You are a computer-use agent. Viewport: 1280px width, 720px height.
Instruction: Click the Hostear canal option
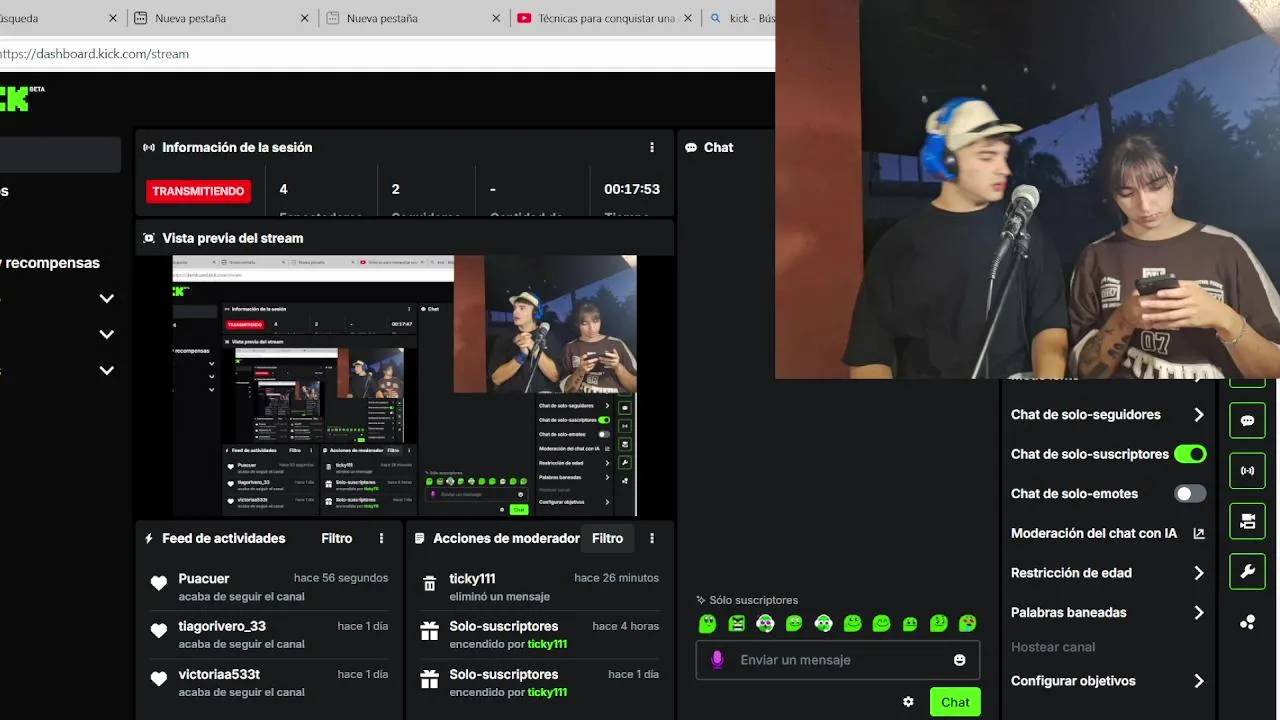click(x=1053, y=647)
